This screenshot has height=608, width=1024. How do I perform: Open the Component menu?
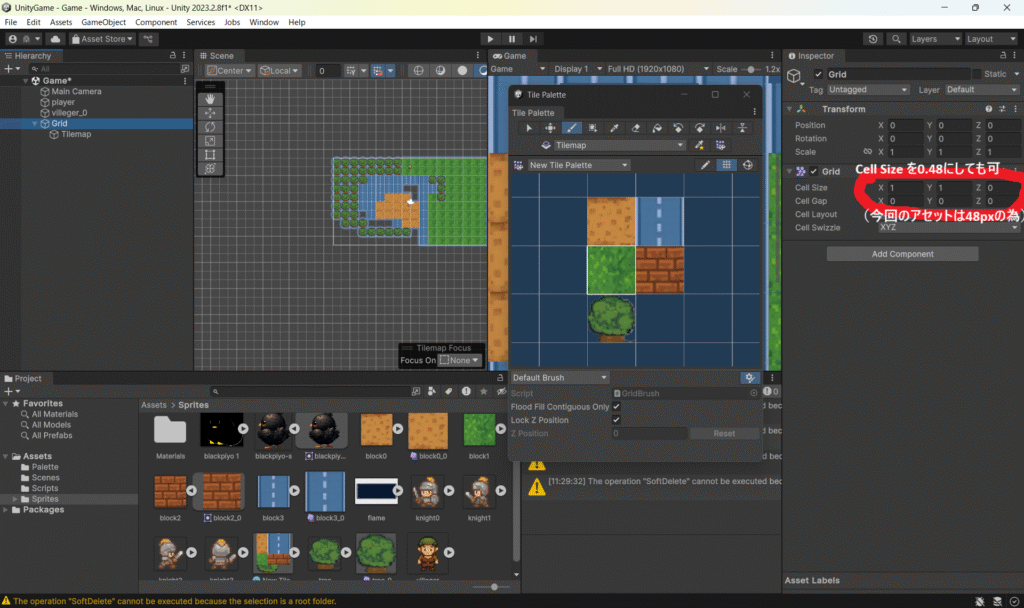155,22
